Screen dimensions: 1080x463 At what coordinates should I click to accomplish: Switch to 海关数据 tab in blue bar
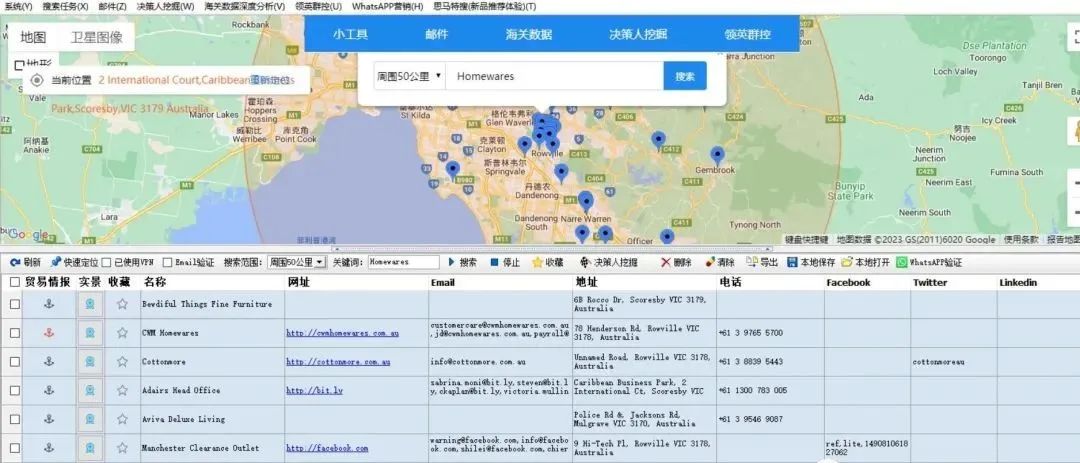528,34
